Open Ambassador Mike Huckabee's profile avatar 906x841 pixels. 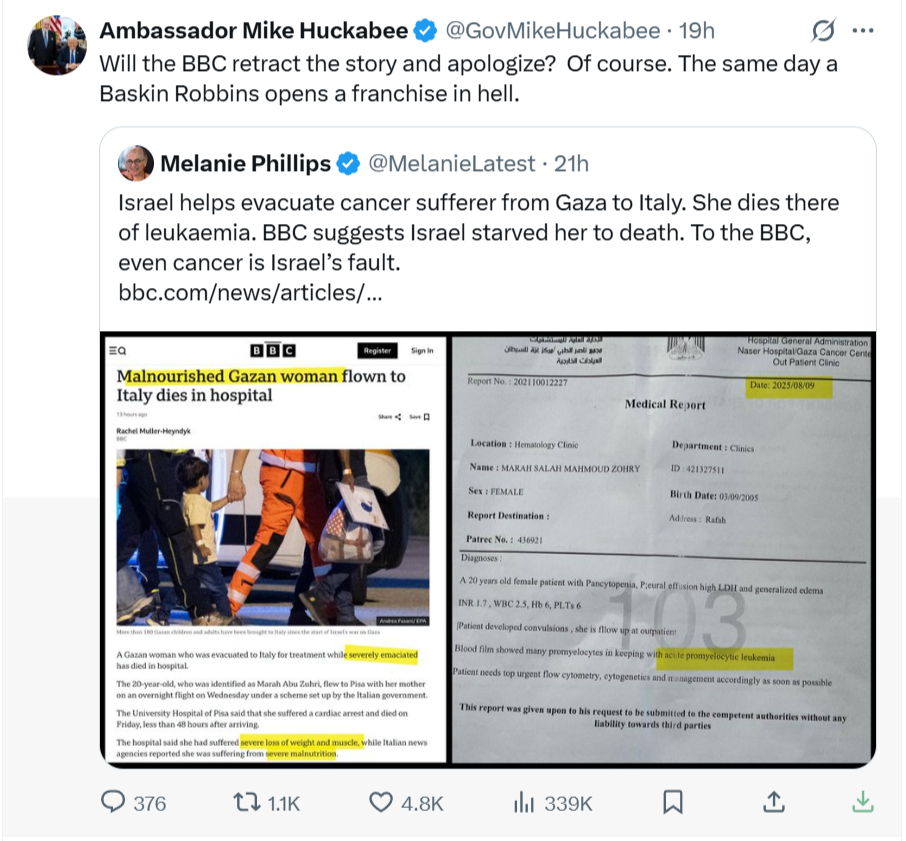[x=57, y=45]
